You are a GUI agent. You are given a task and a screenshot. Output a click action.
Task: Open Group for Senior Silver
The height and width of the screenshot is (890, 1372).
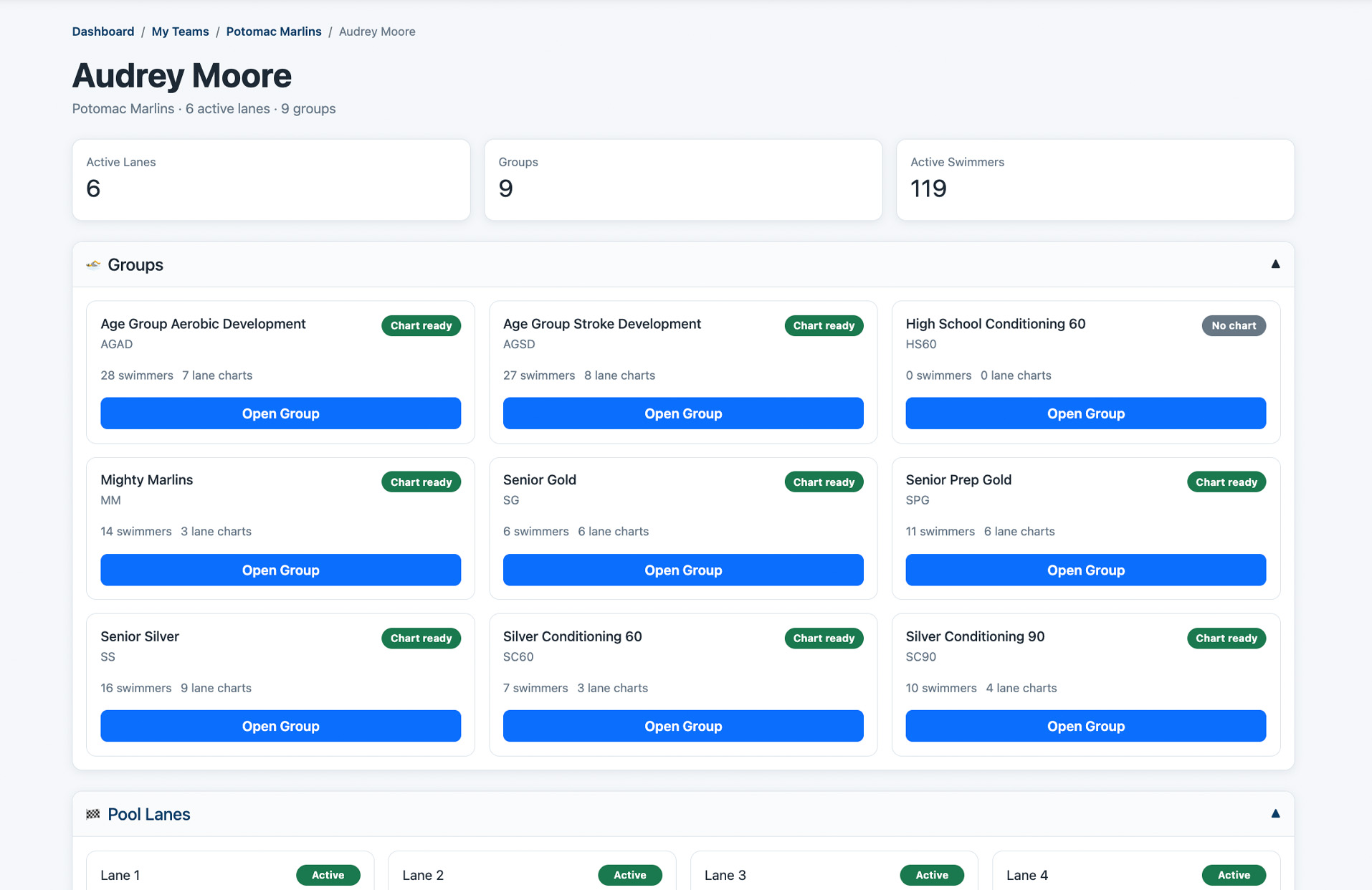pyautogui.click(x=280, y=726)
